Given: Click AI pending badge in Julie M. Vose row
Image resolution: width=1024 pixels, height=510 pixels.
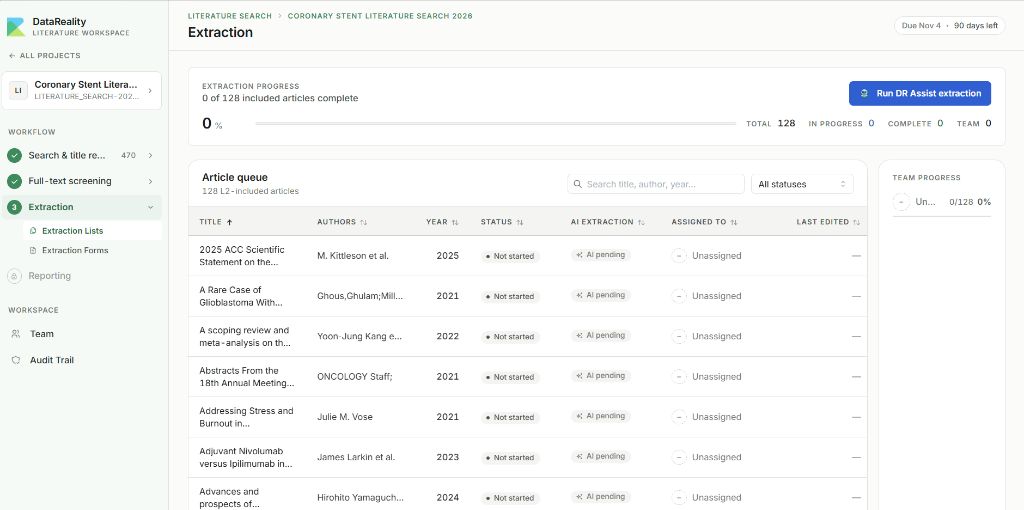Looking at the screenshot, I should coord(600,416).
